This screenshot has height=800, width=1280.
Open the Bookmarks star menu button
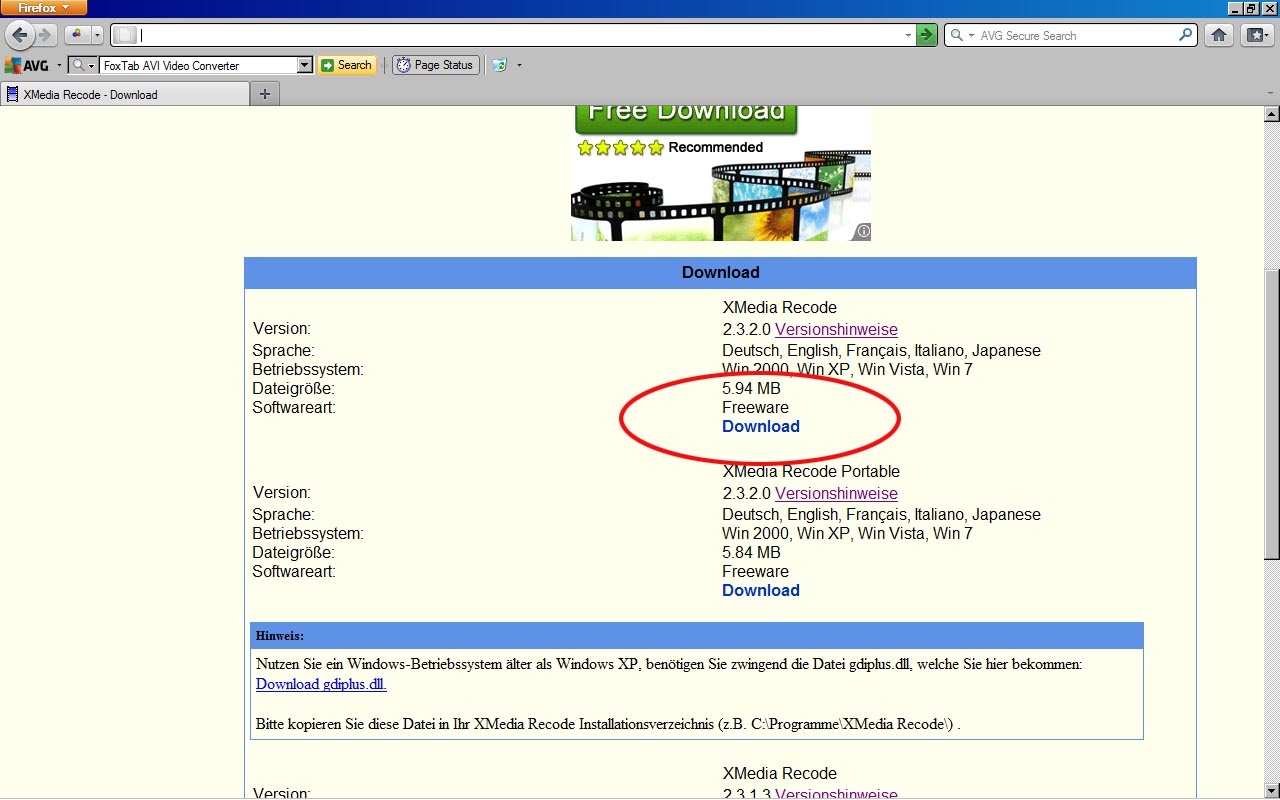(x=1257, y=35)
